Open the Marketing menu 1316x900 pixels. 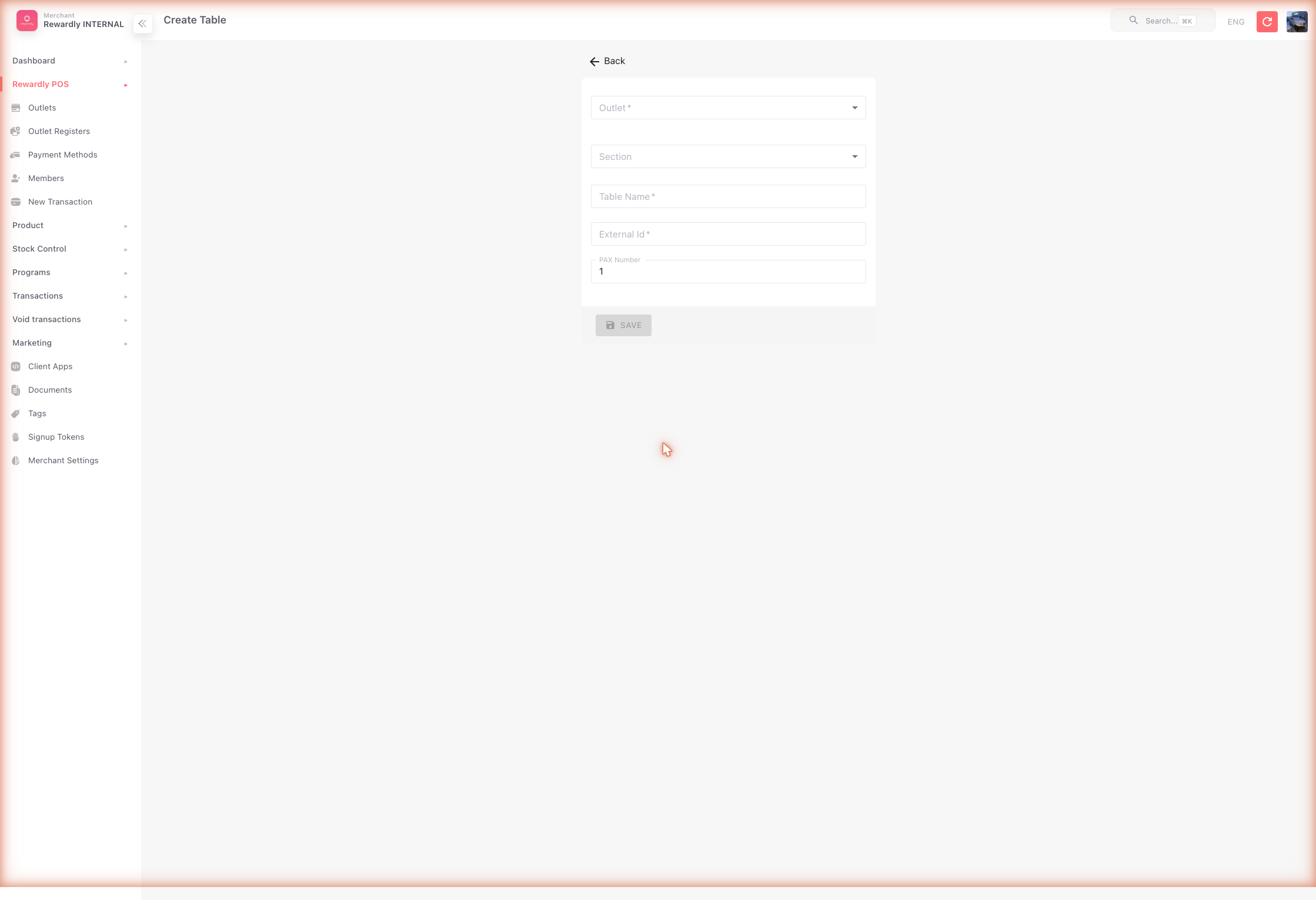pos(32,343)
